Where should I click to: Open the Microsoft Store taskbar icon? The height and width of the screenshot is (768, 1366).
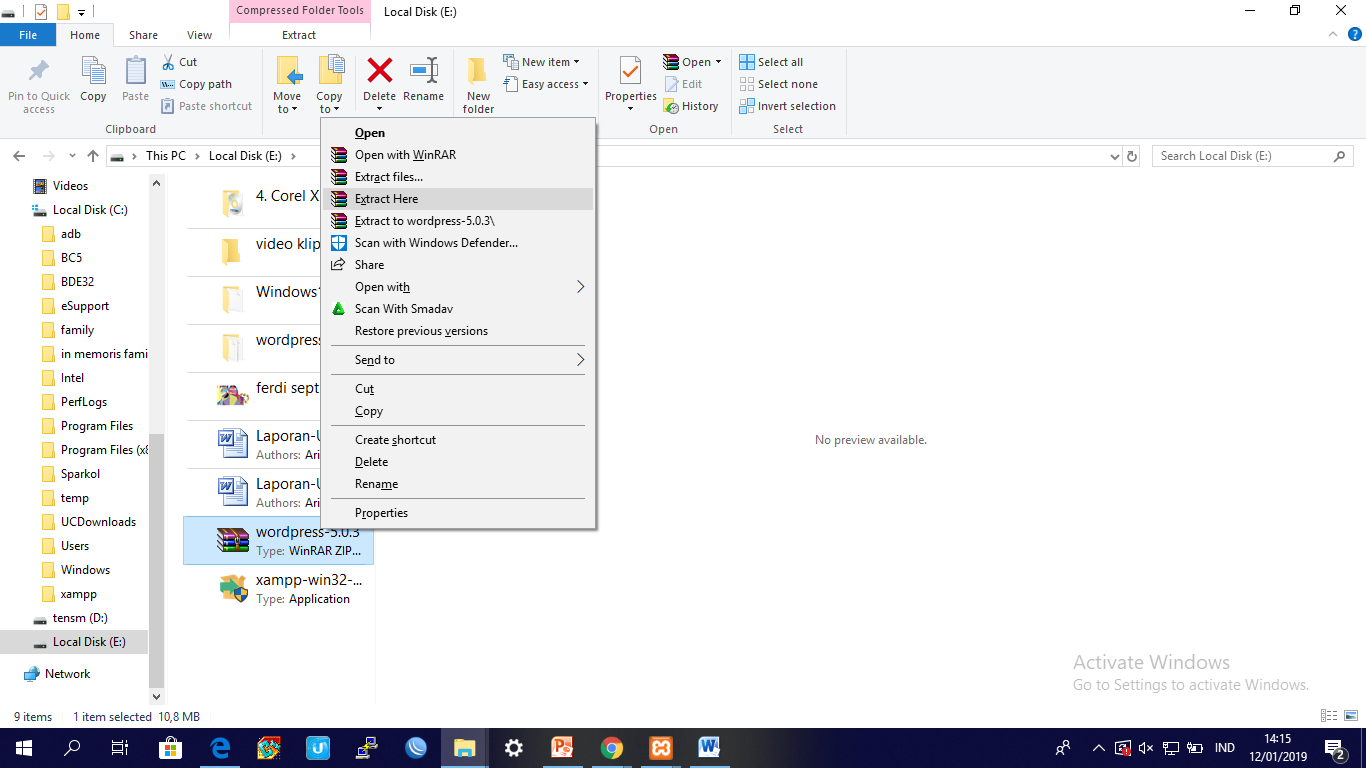[x=171, y=748]
